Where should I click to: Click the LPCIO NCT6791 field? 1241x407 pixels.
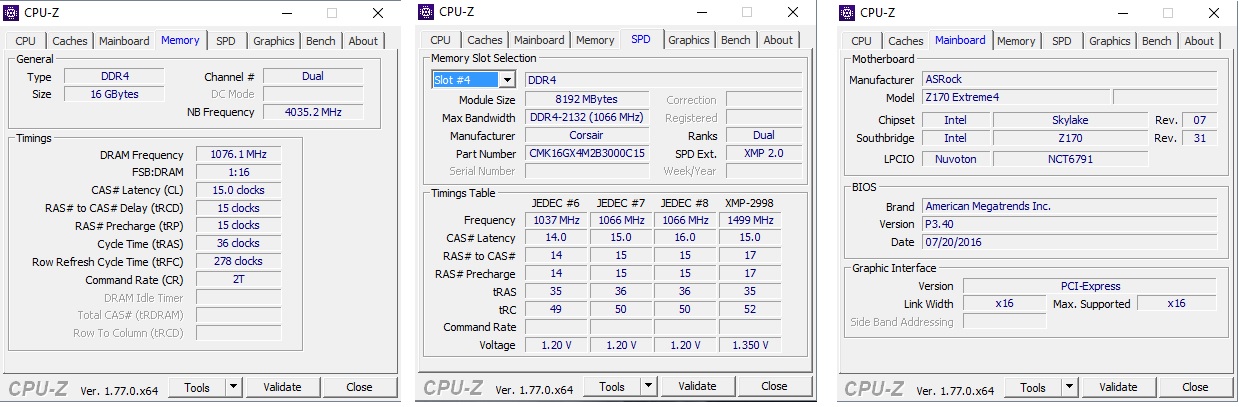[1070, 159]
